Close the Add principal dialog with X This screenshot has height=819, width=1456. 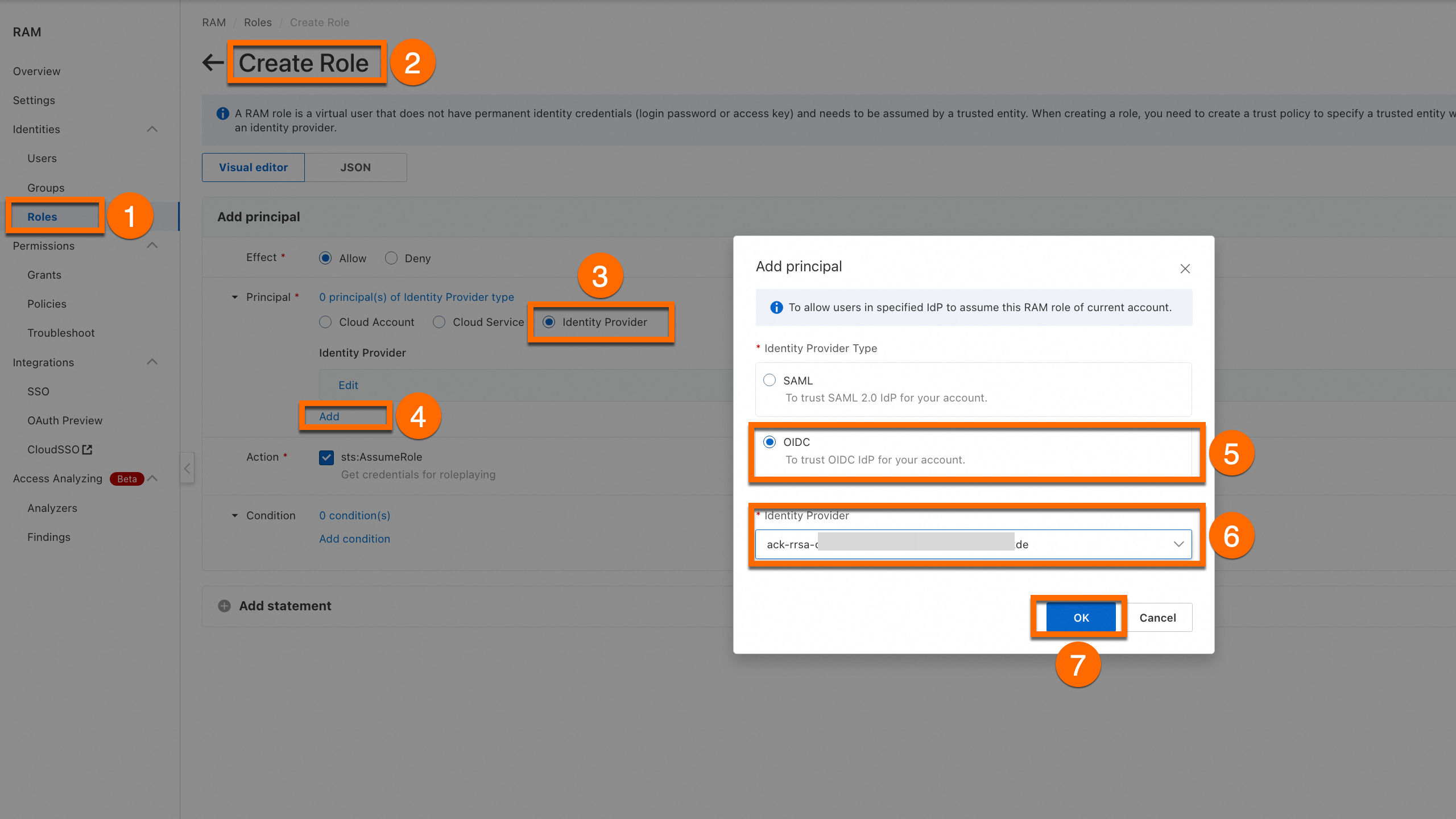click(1185, 268)
